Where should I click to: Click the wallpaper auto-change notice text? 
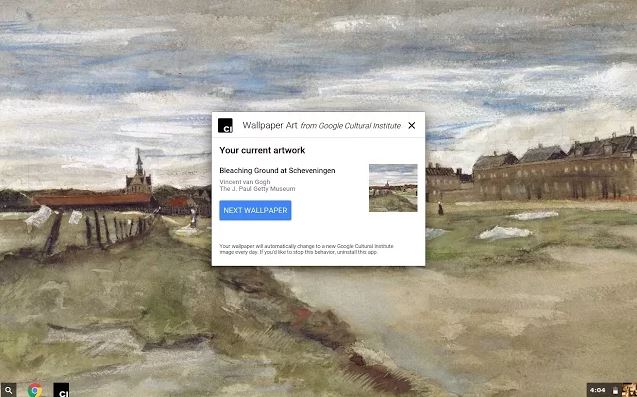pos(306,249)
